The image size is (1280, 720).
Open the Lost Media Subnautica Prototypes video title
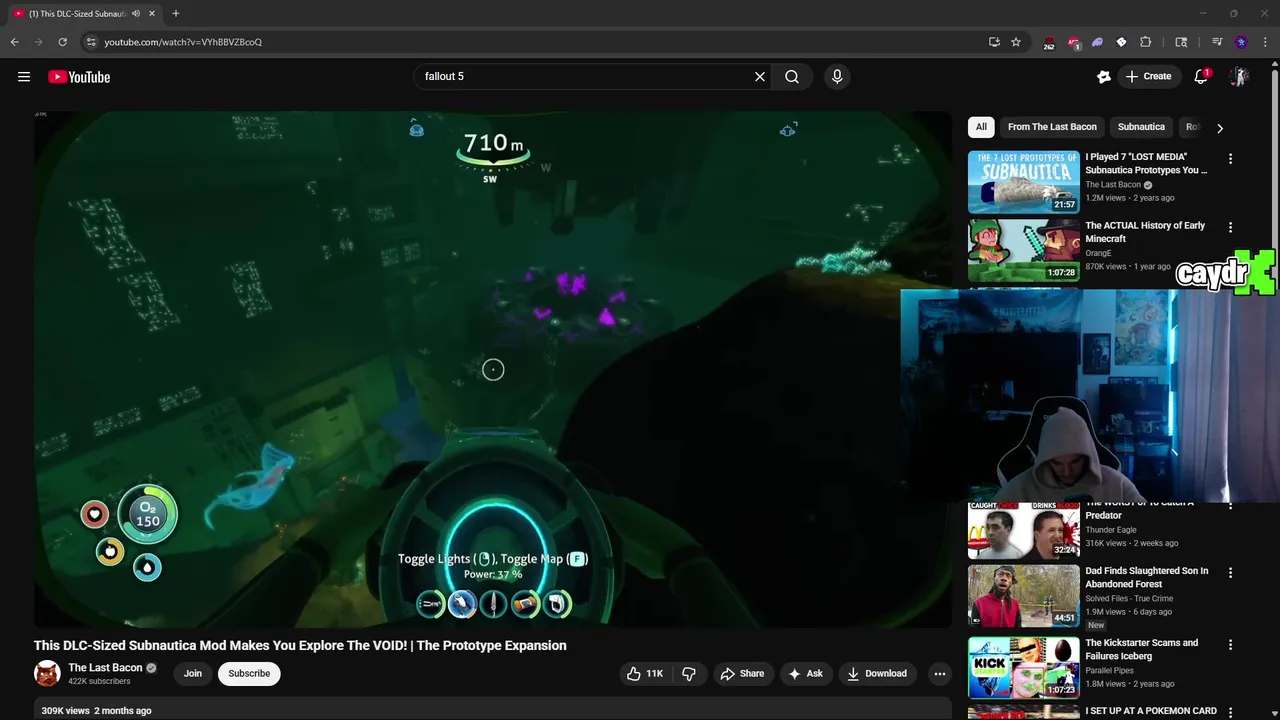coord(1146,163)
